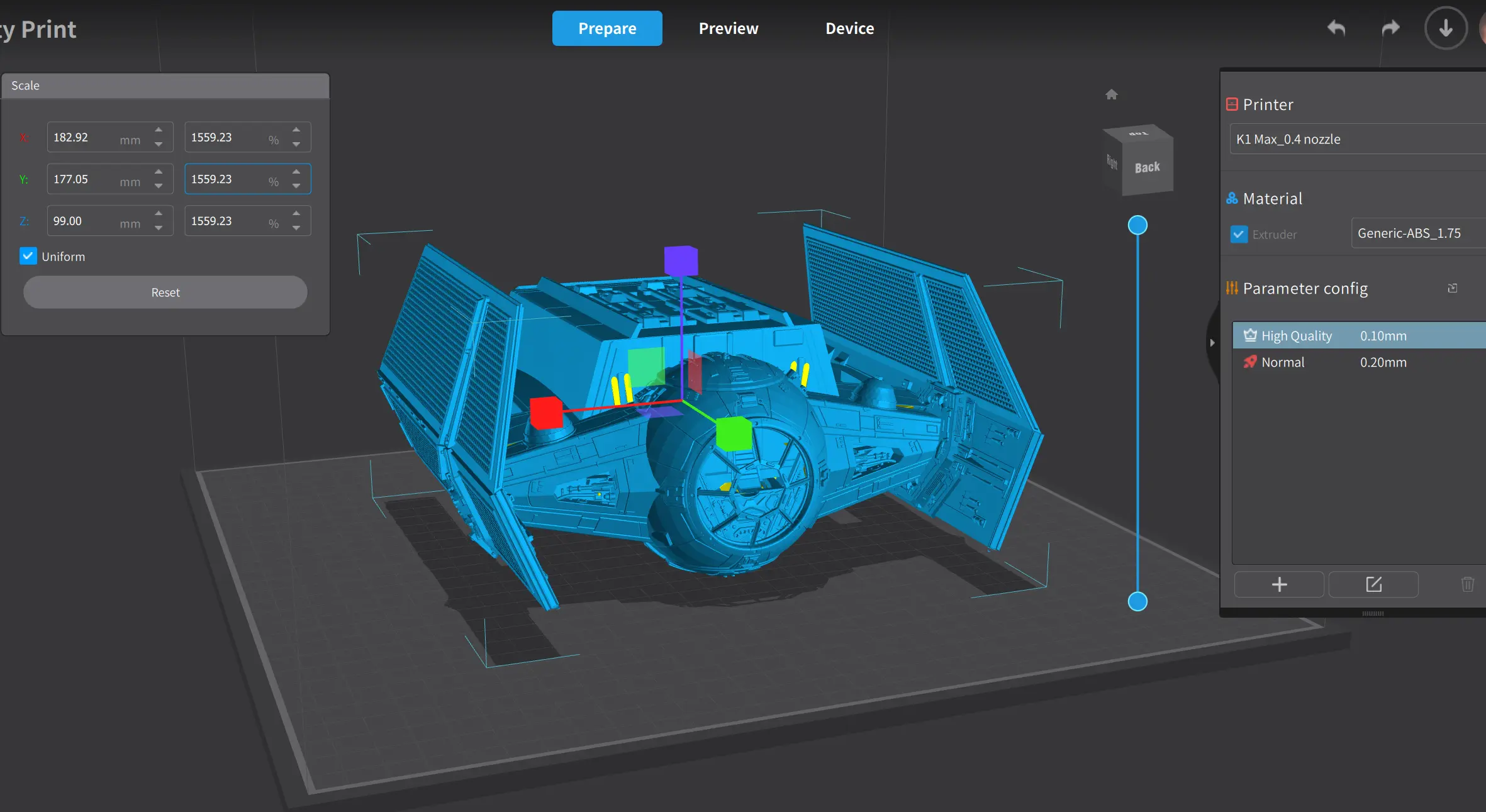Click the upper layer slider handle
1486x812 pixels.
click(1137, 225)
